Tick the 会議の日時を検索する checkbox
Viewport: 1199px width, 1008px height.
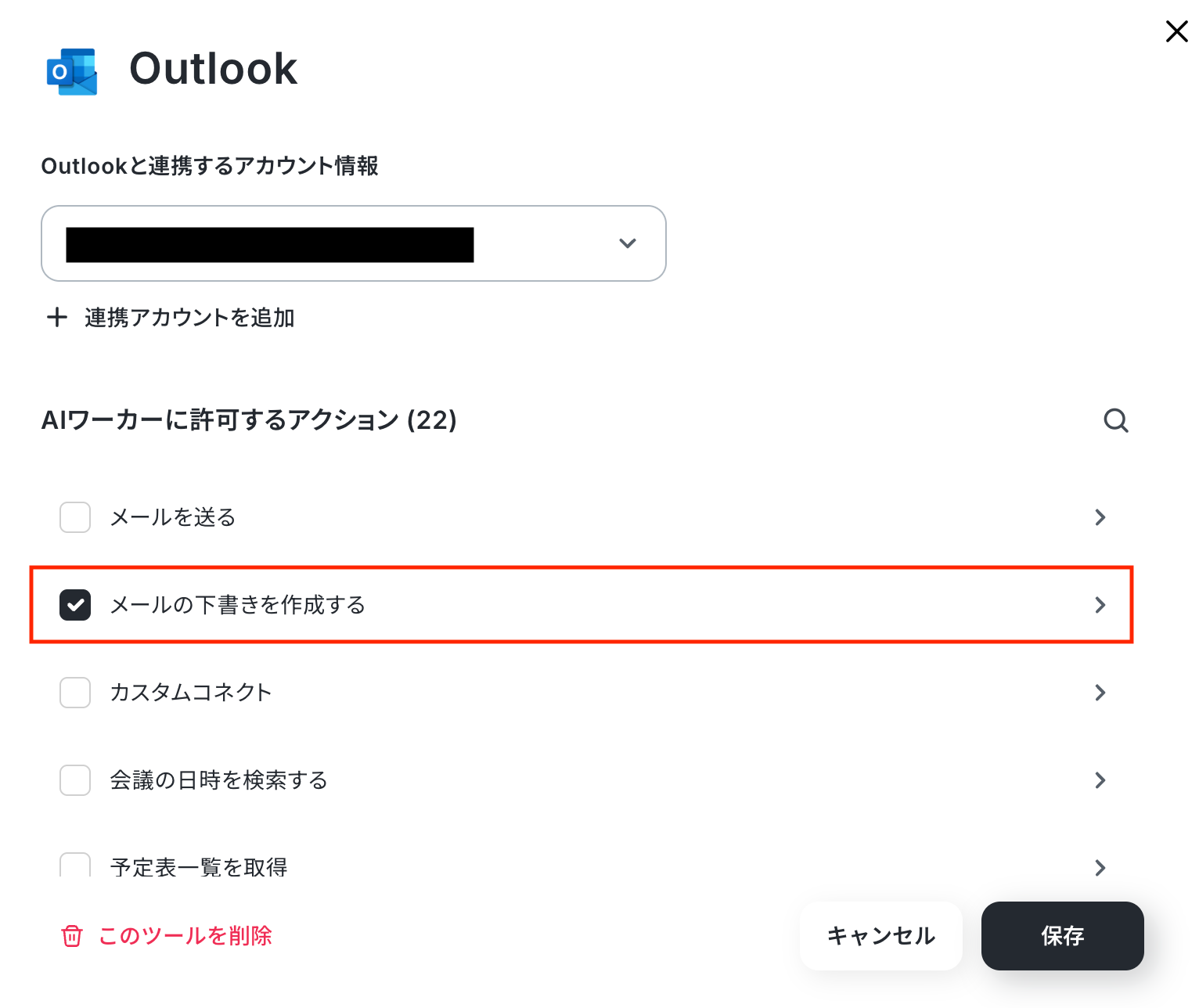pos(75,780)
